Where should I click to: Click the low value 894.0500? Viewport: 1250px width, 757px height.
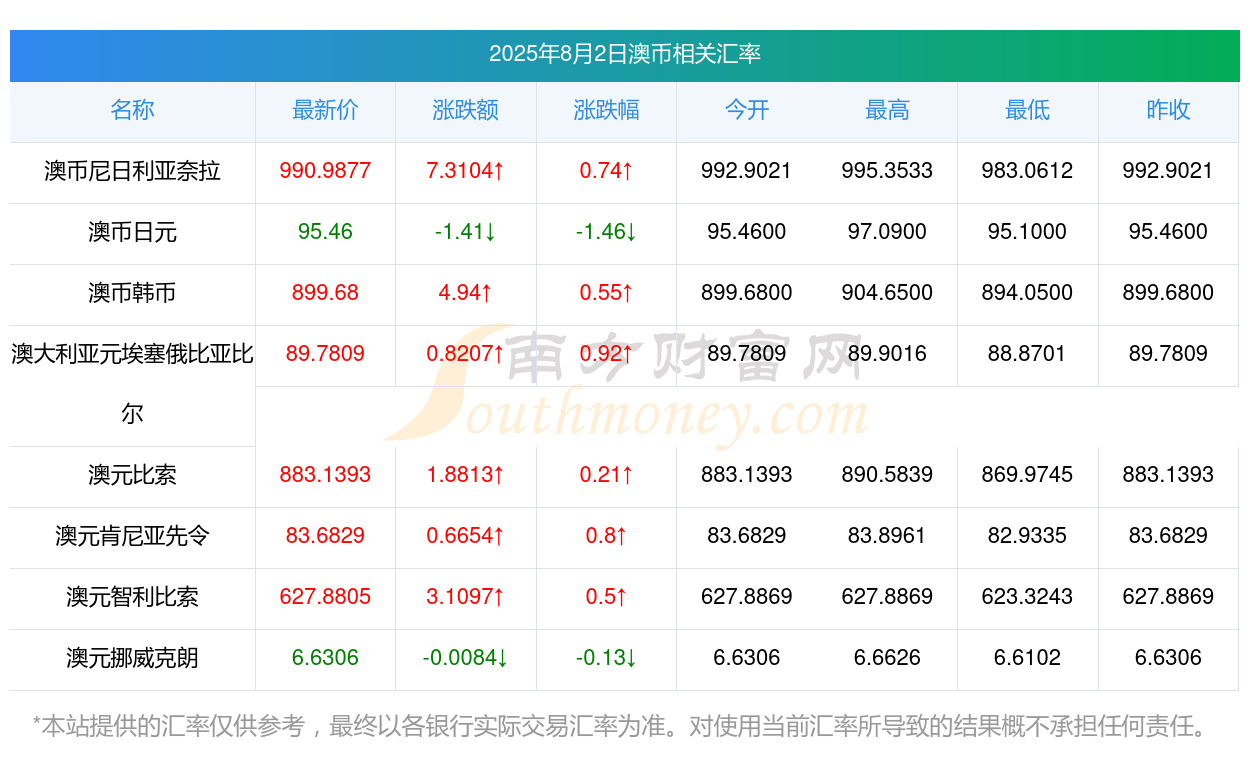click(1027, 293)
